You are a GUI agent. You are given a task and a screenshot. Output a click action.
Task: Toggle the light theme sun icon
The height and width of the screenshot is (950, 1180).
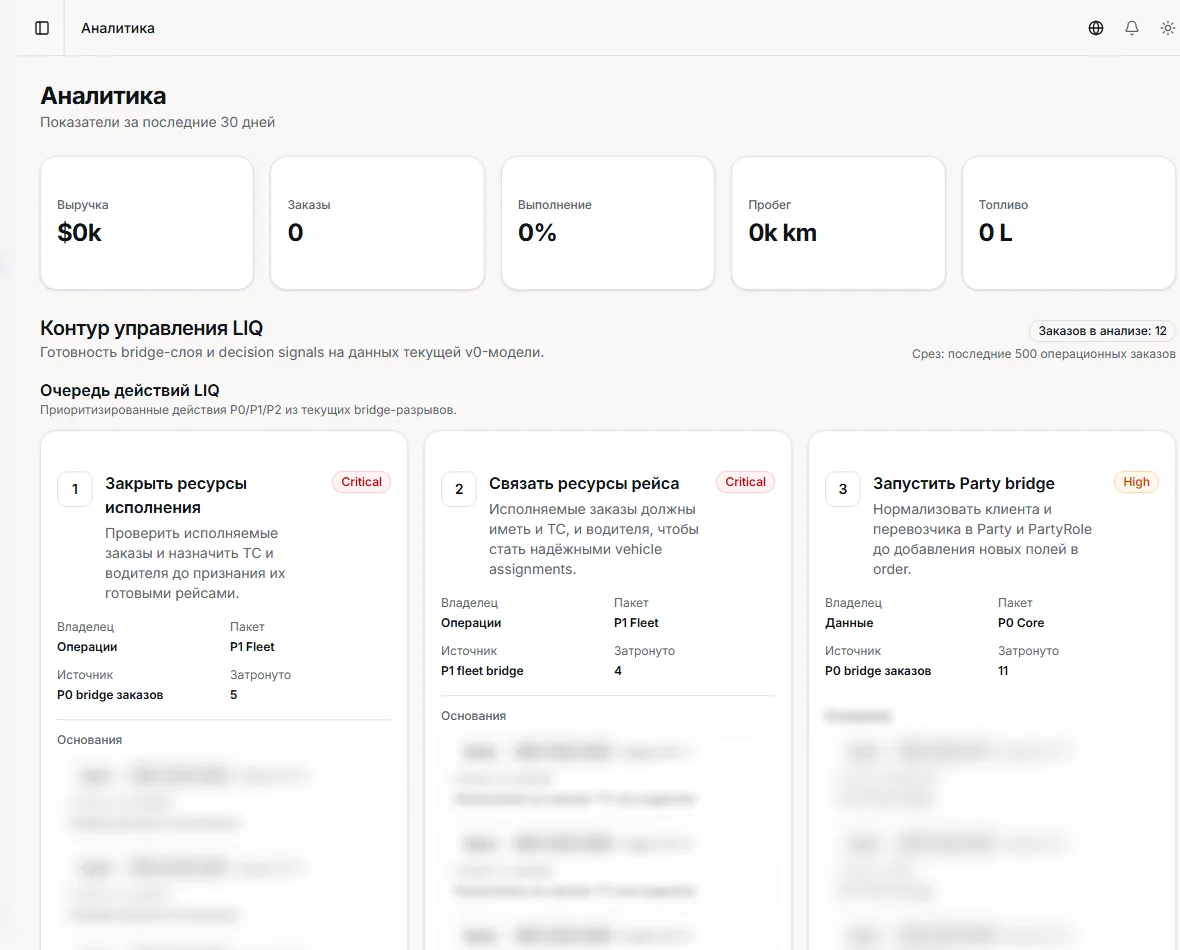click(1167, 28)
